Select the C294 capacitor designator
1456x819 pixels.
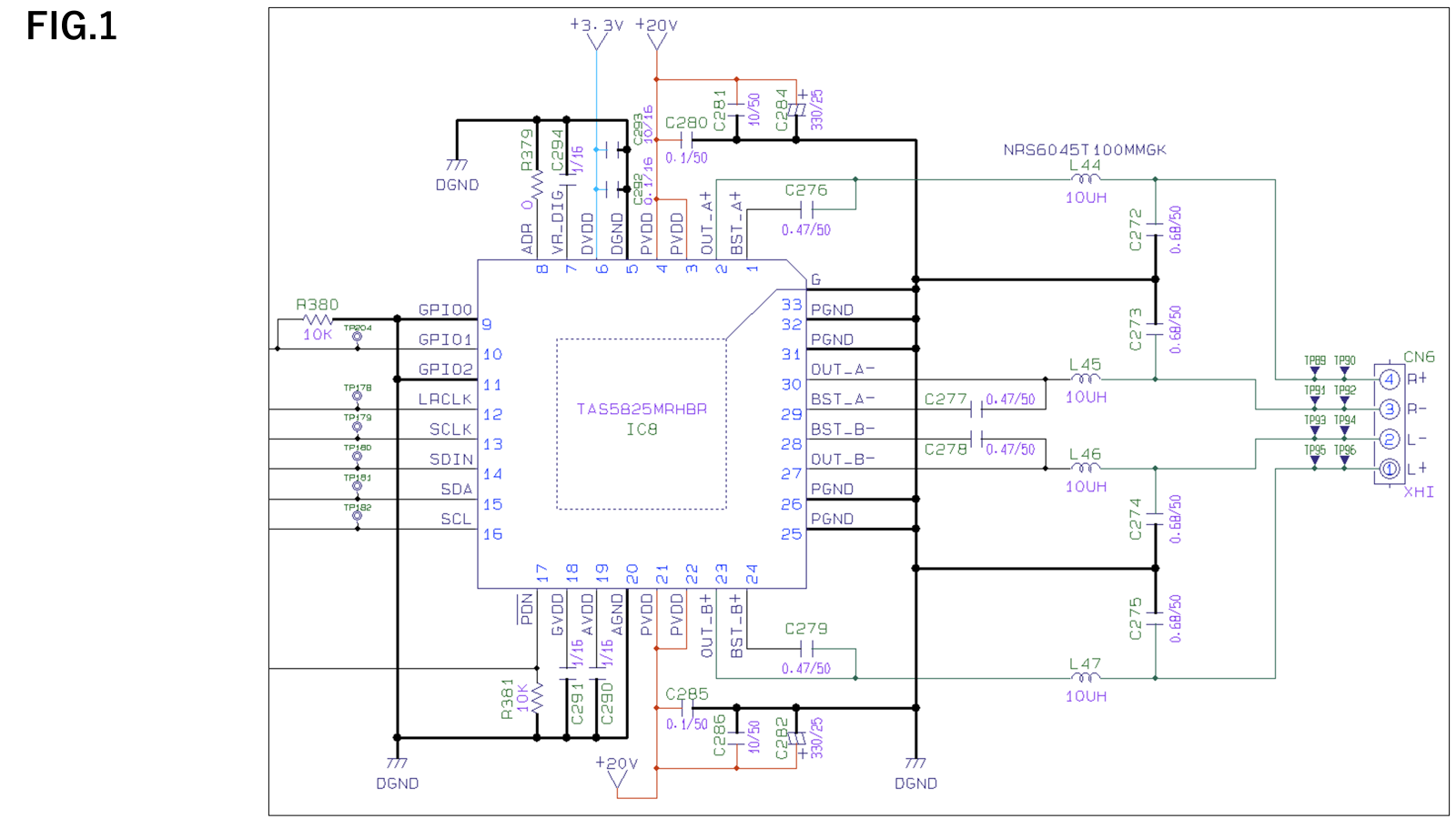point(557,150)
